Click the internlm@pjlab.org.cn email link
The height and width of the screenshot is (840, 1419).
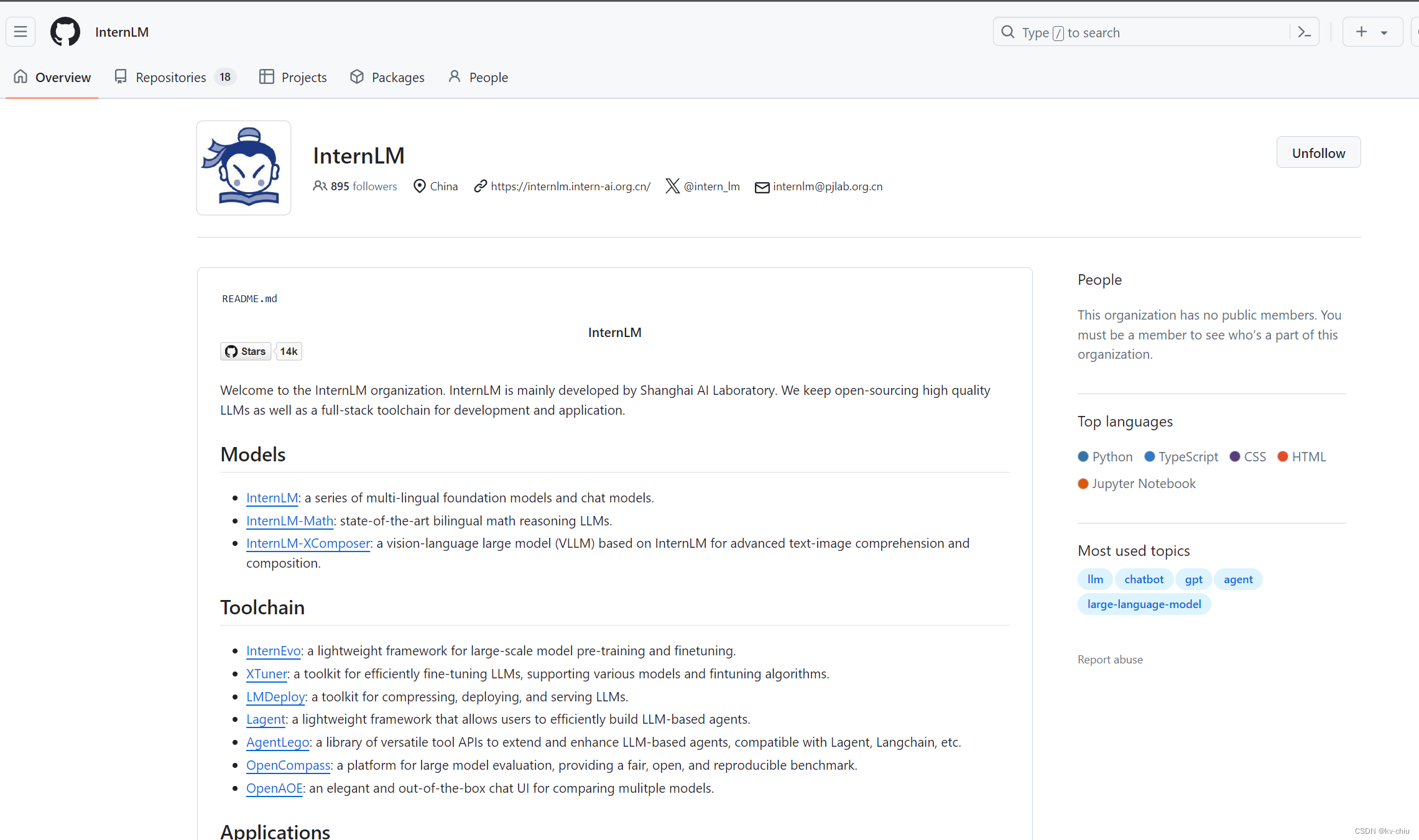pyautogui.click(x=828, y=187)
